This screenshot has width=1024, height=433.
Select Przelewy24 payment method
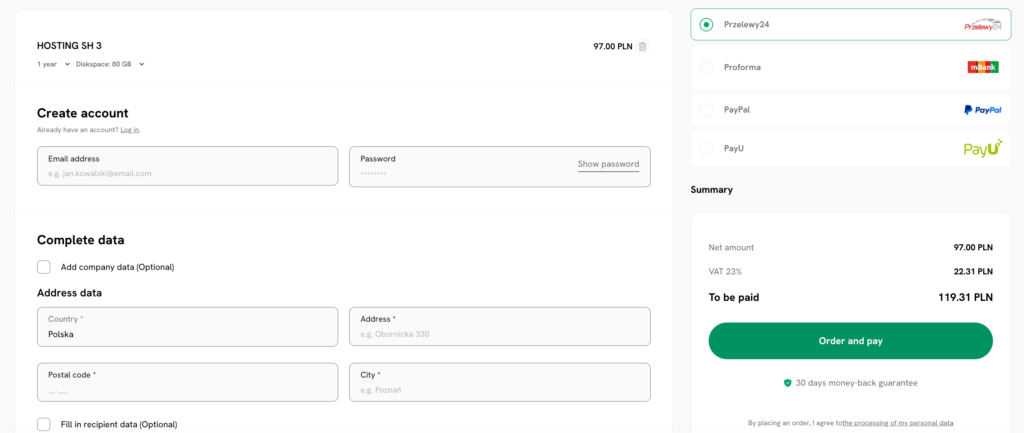[x=706, y=25]
